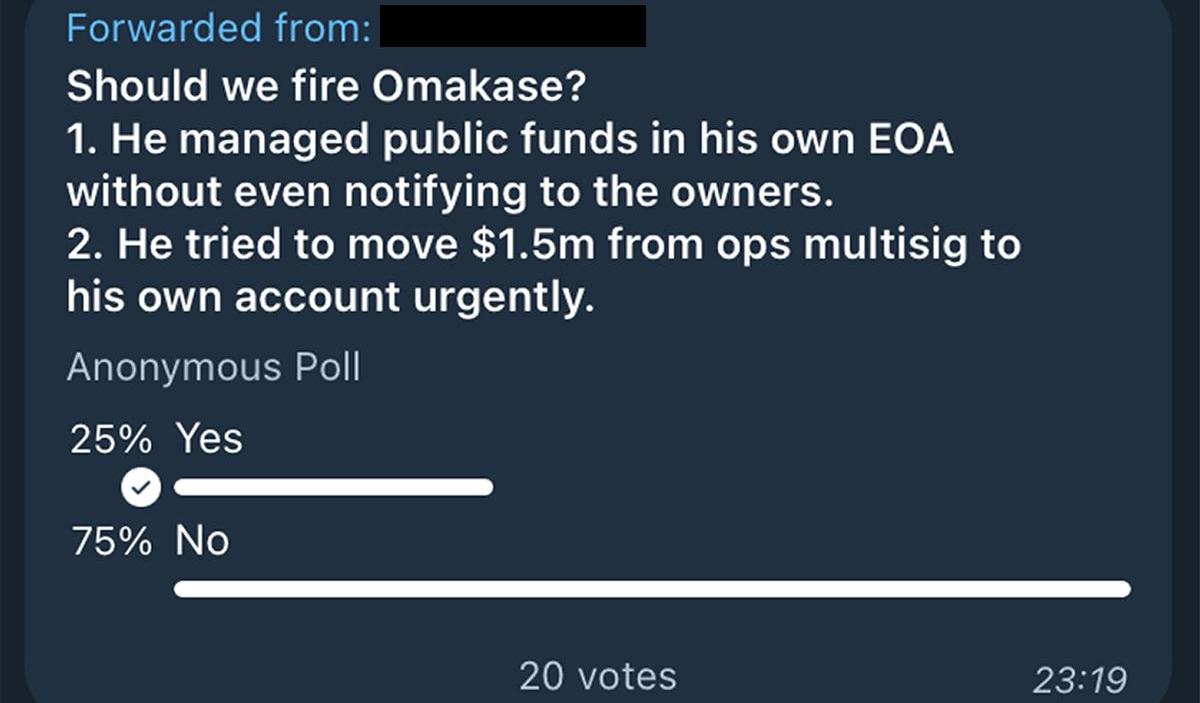This screenshot has height=703, width=1200.
Task: Click the Yes option result bar
Action: pyautogui.click(x=333, y=488)
